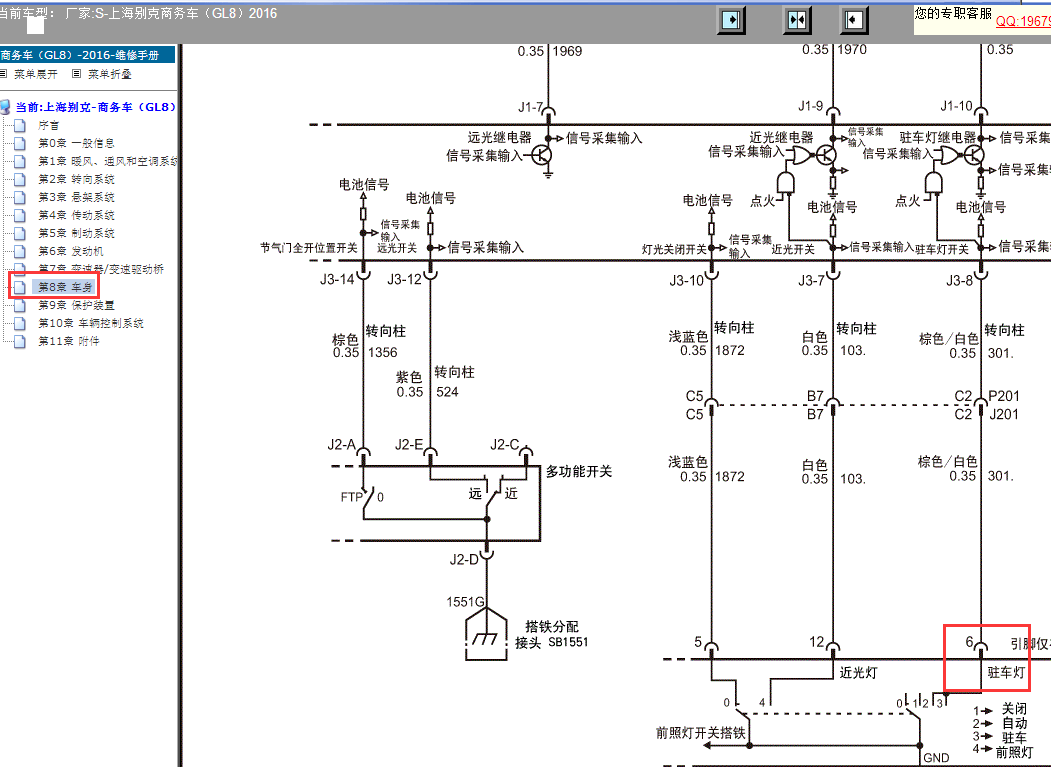Click wire color label 紫色

pyautogui.click(x=409, y=377)
